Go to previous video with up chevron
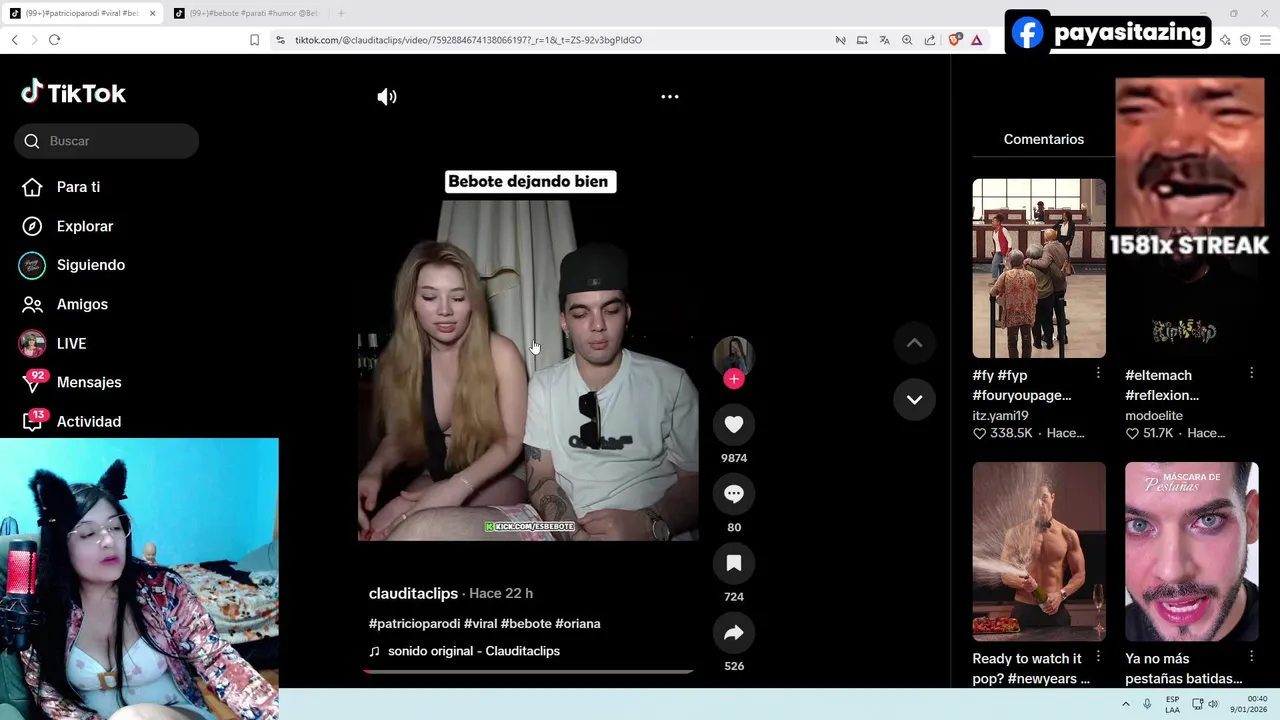Viewport: 1280px width, 720px height. [x=914, y=343]
